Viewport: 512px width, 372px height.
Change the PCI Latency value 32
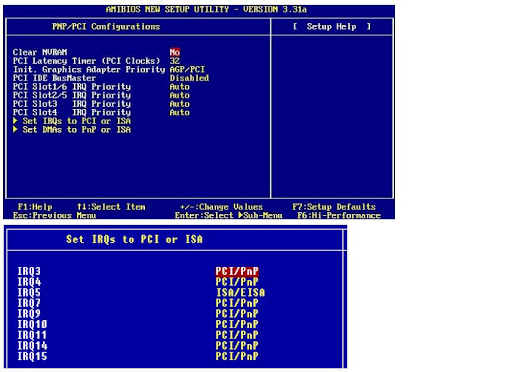(x=175, y=61)
